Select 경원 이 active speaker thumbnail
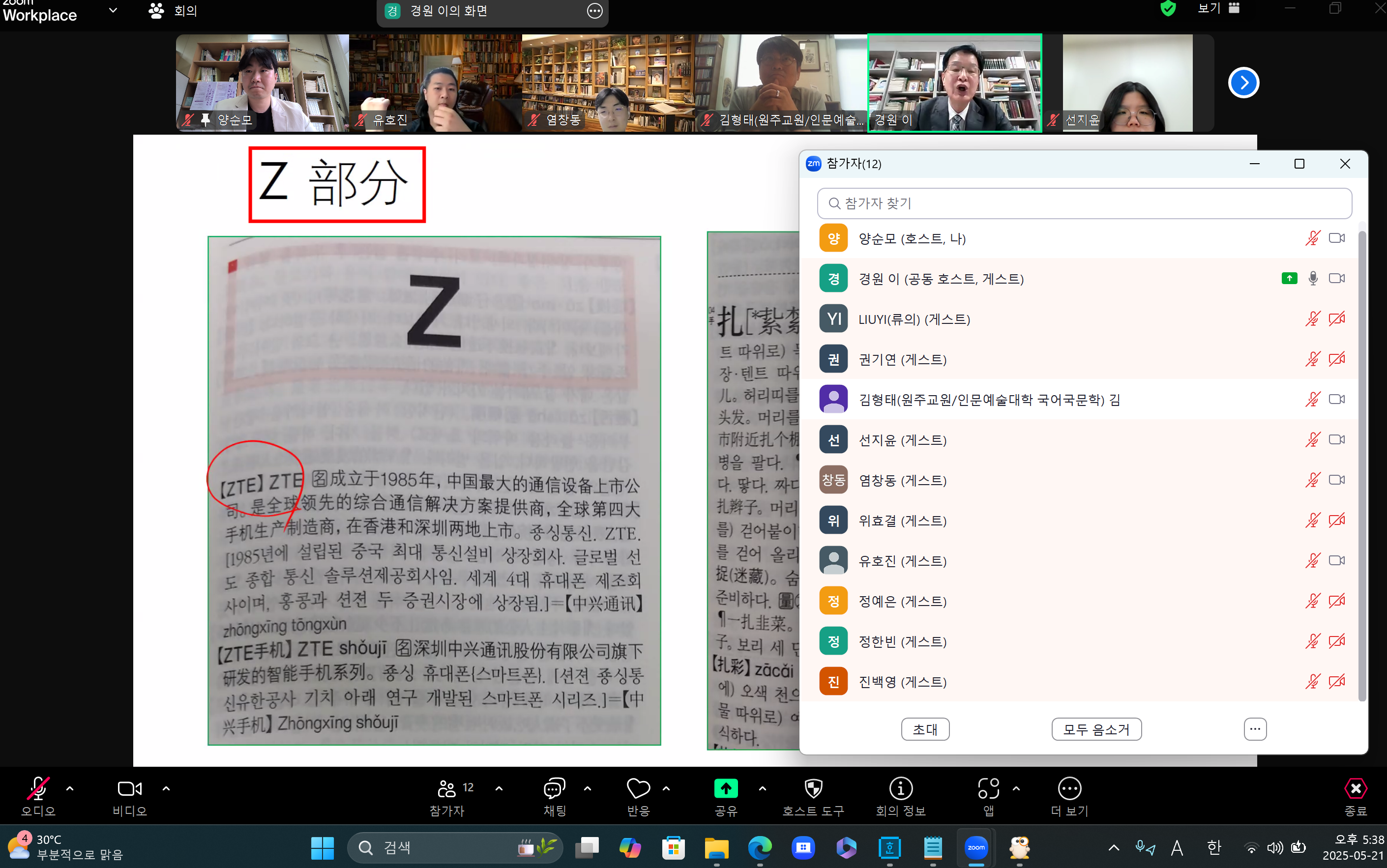 click(x=955, y=83)
